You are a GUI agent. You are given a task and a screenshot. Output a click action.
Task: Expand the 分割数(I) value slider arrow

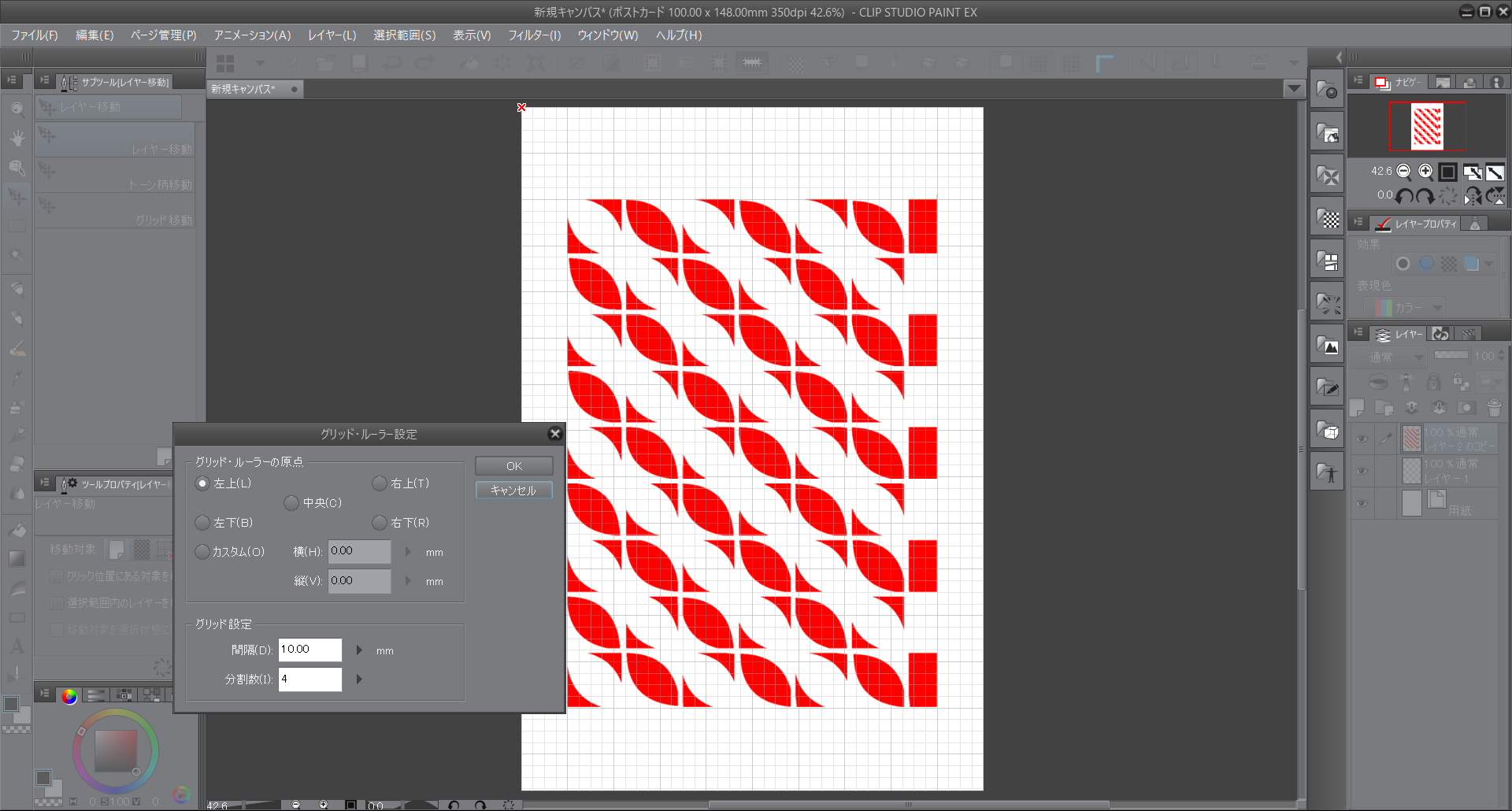tap(359, 680)
